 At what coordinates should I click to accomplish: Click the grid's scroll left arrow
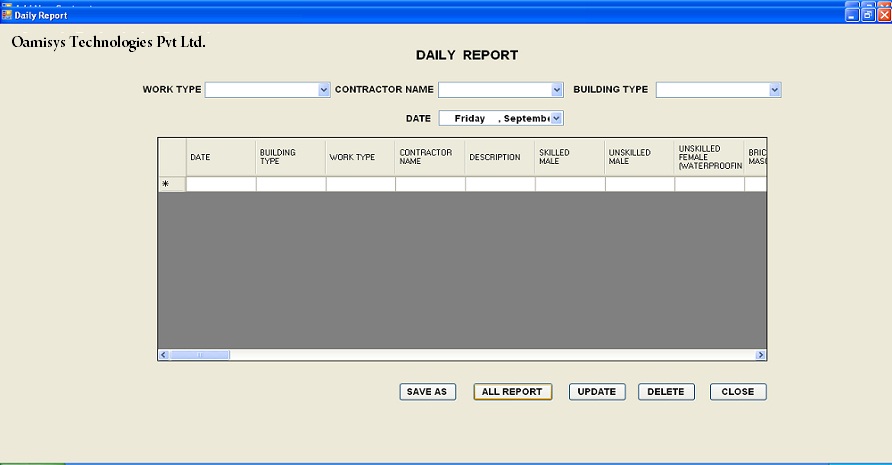163,355
